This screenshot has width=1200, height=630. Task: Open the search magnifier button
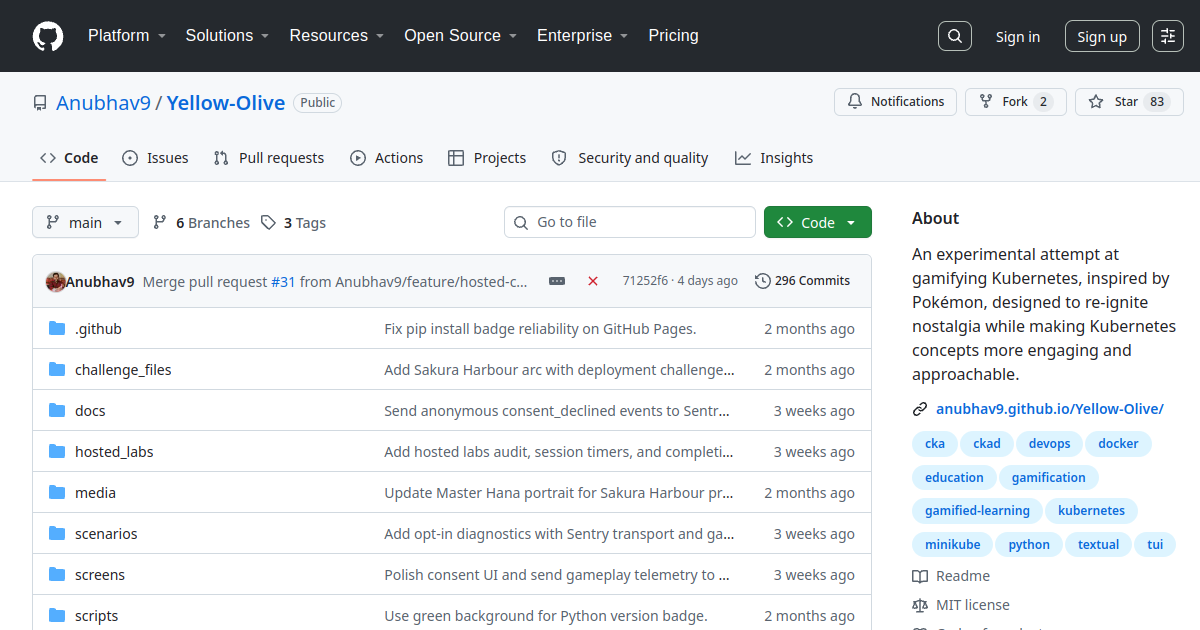955,36
